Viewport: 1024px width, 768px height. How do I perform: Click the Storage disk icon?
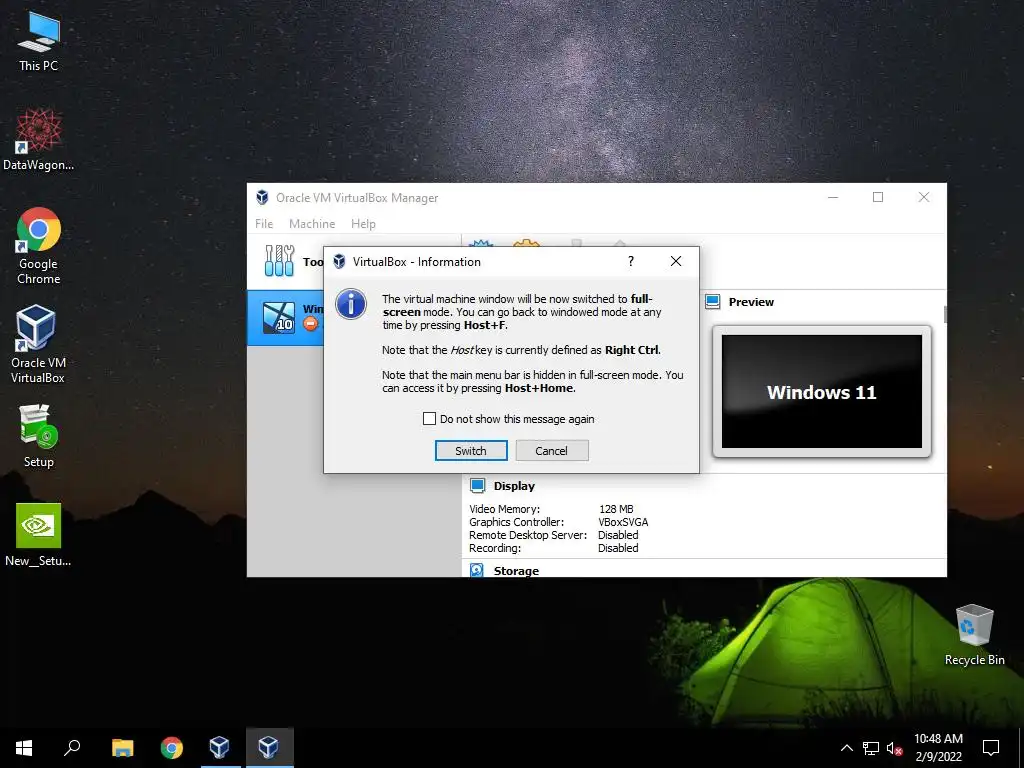477,570
